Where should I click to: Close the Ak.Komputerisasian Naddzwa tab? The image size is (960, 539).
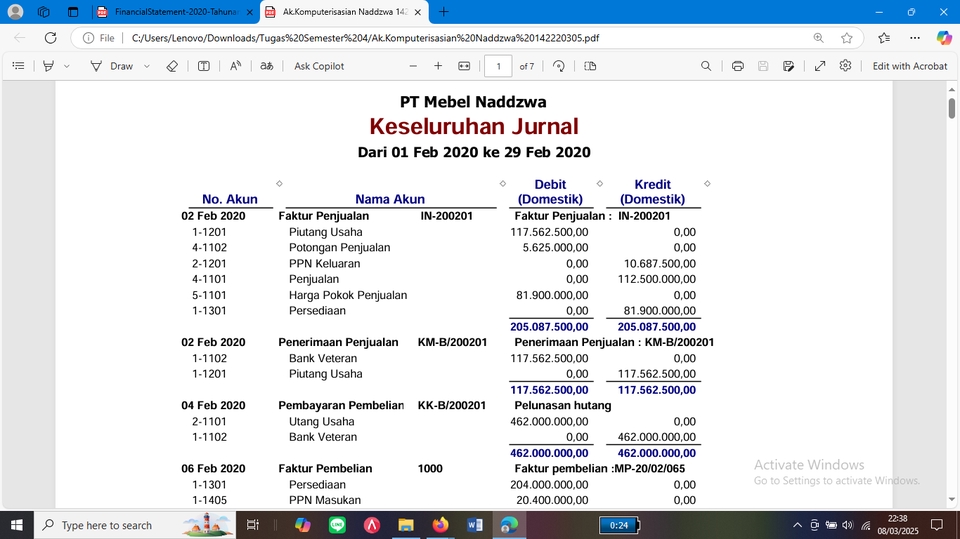418,12
